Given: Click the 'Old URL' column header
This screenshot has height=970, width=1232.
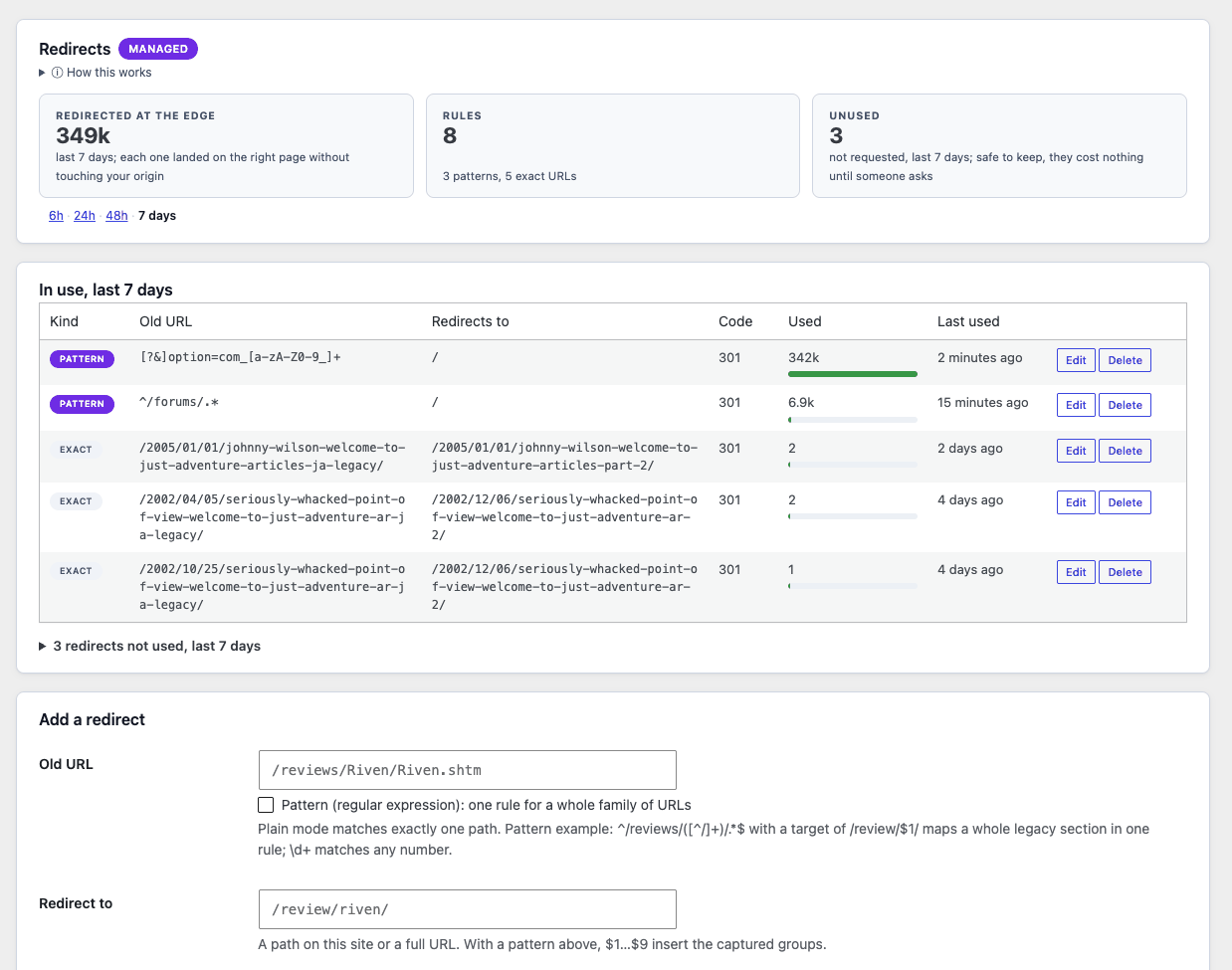Looking at the screenshot, I should tap(165, 321).
